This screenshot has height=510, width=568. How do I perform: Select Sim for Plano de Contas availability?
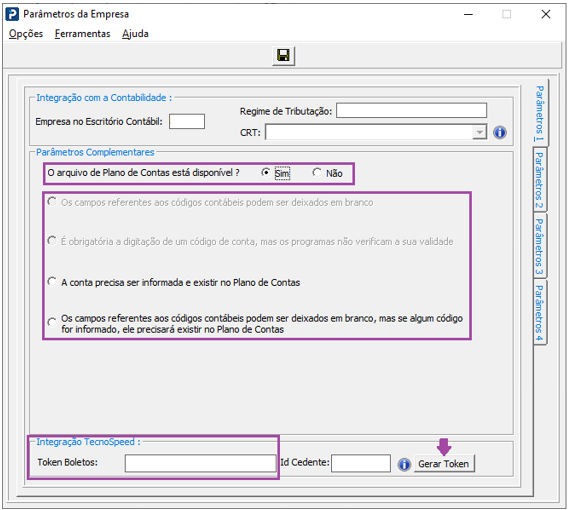[266, 173]
